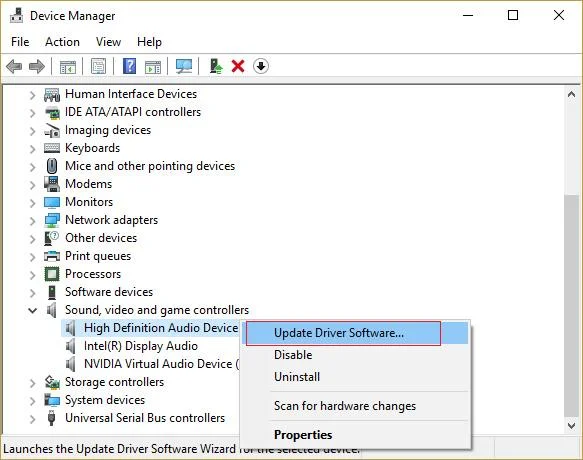The width and height of the screenshot is (583, 460).
Task: Click the Forward arrow toolbar icon
Action: click(x=36, y=67)
